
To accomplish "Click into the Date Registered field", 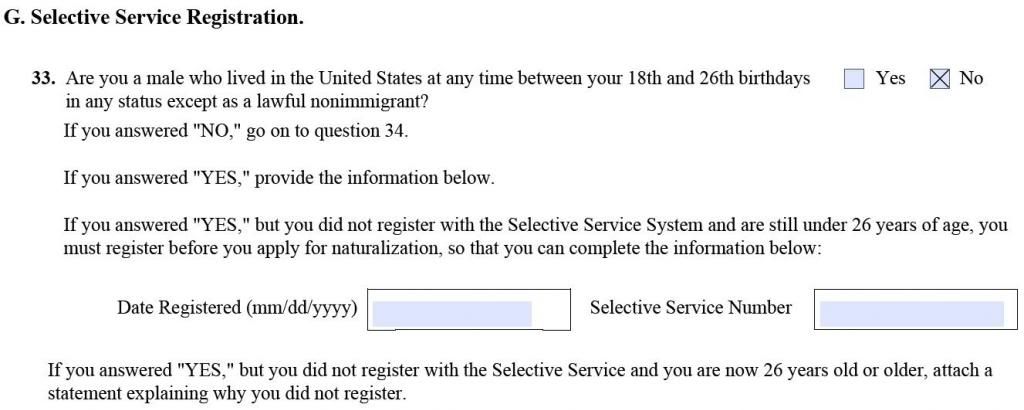I will click(468, 309).
